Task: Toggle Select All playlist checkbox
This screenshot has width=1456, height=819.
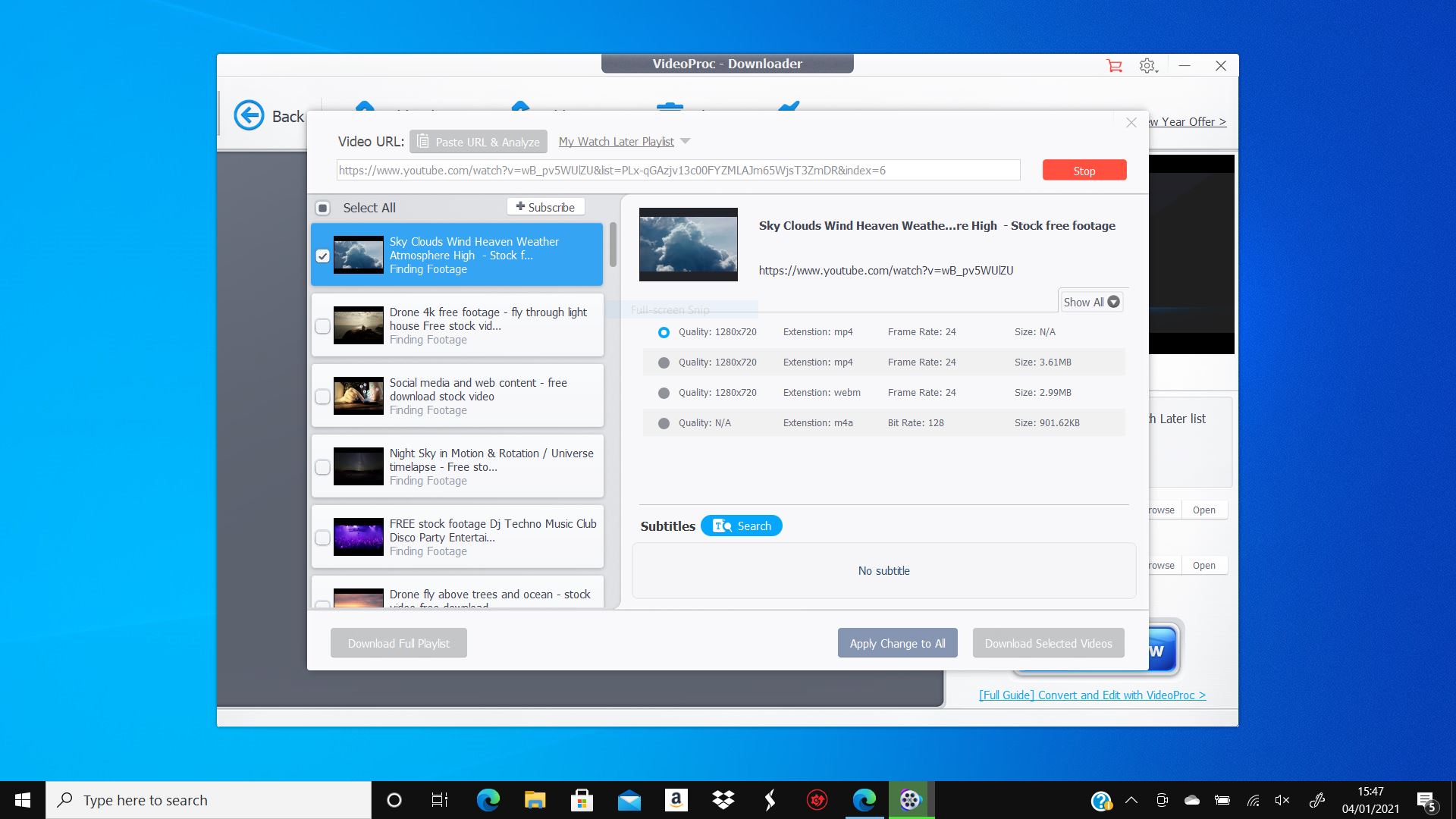Action: tap(321, 207)
